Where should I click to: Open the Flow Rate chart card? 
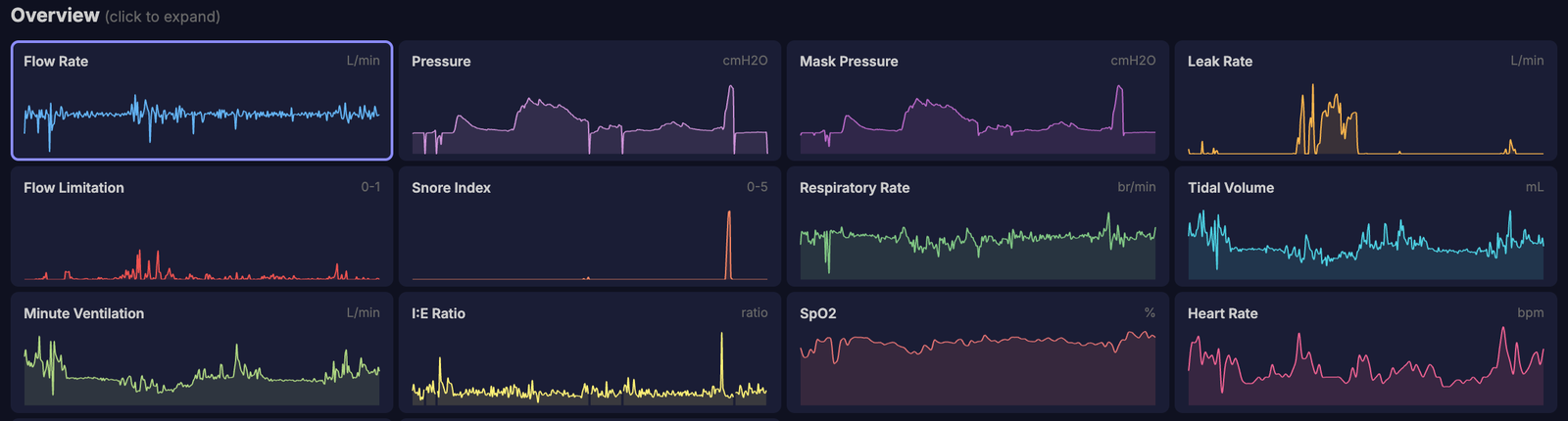[202, 100]
